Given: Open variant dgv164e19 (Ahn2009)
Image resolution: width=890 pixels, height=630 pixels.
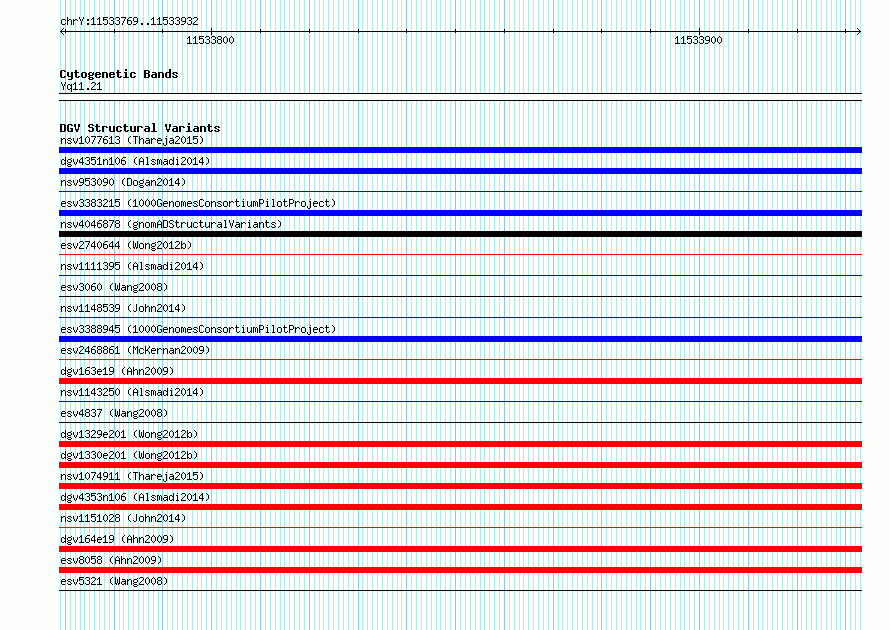Looking at the screenshot, I should [x=117, y=539].
